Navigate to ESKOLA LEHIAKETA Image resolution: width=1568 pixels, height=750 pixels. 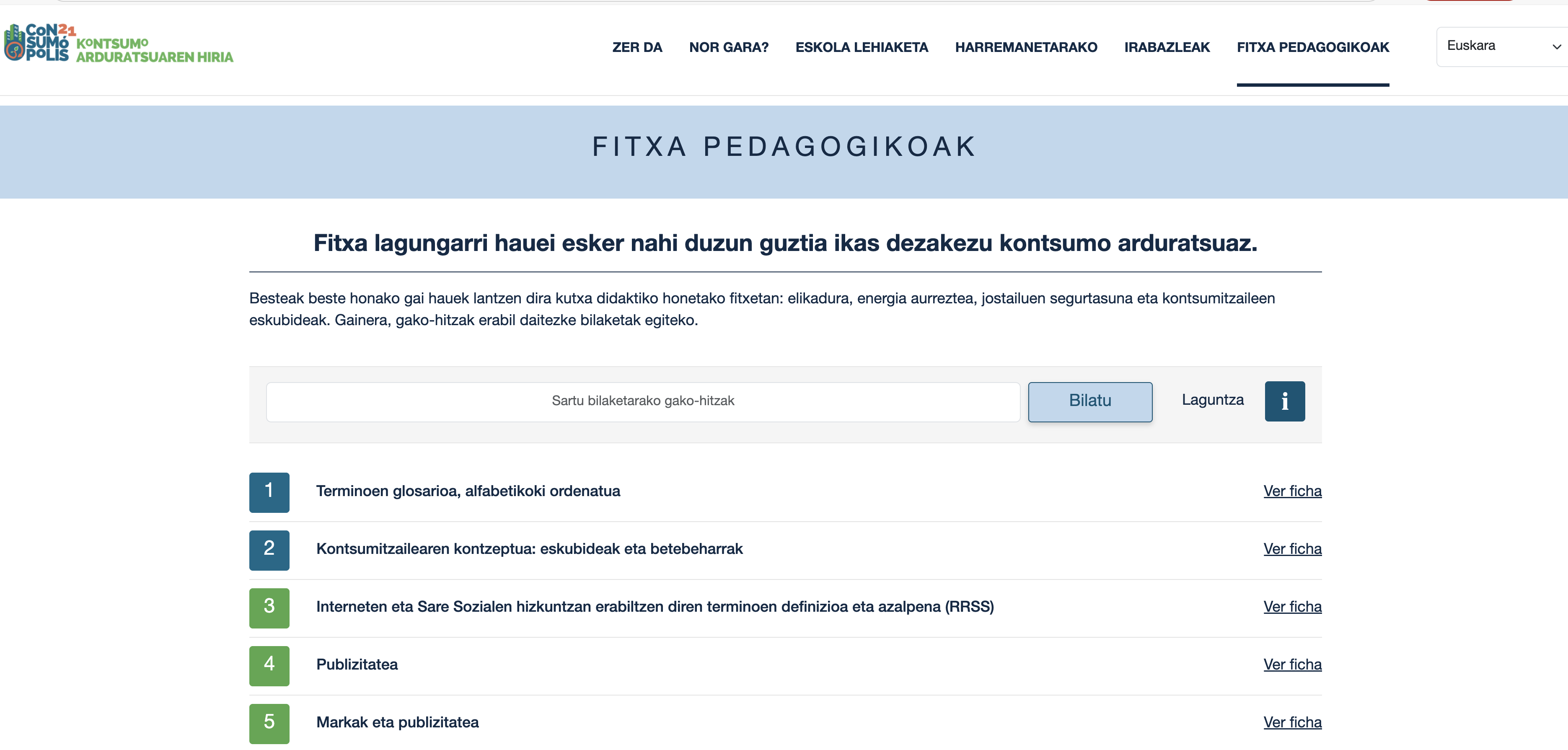[x=861, y=47]
